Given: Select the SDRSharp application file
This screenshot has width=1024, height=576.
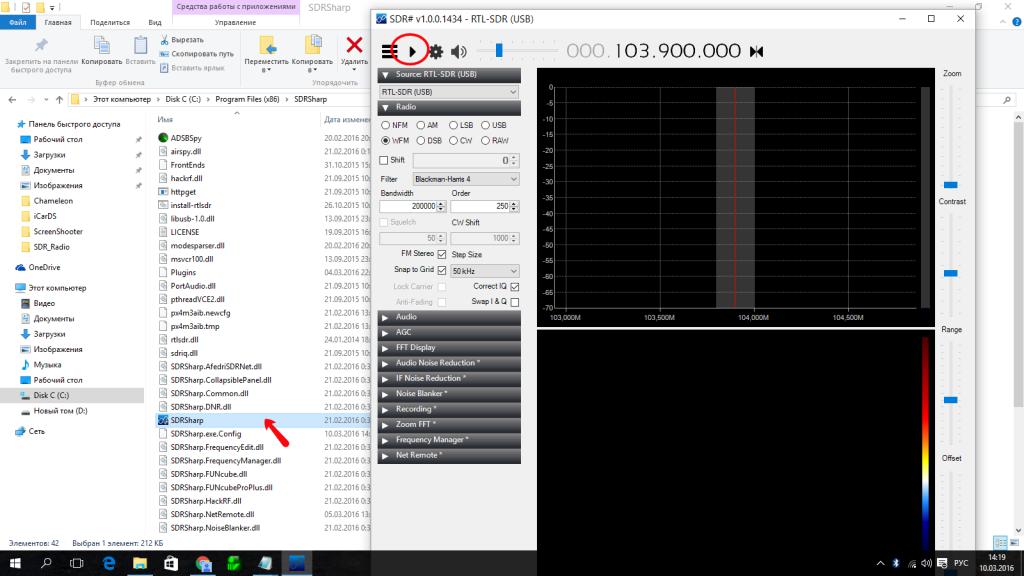Looking at the screenshot, I should coord(187,421).
